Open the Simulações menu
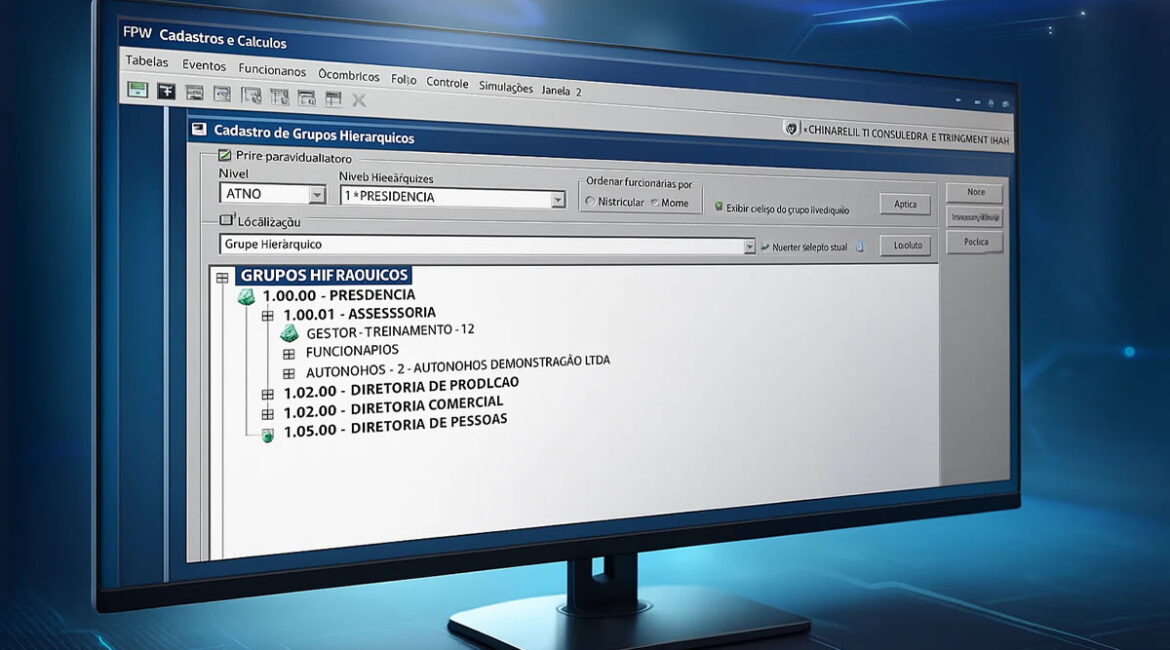This screenshot has width=1170, height=650. 505,87
